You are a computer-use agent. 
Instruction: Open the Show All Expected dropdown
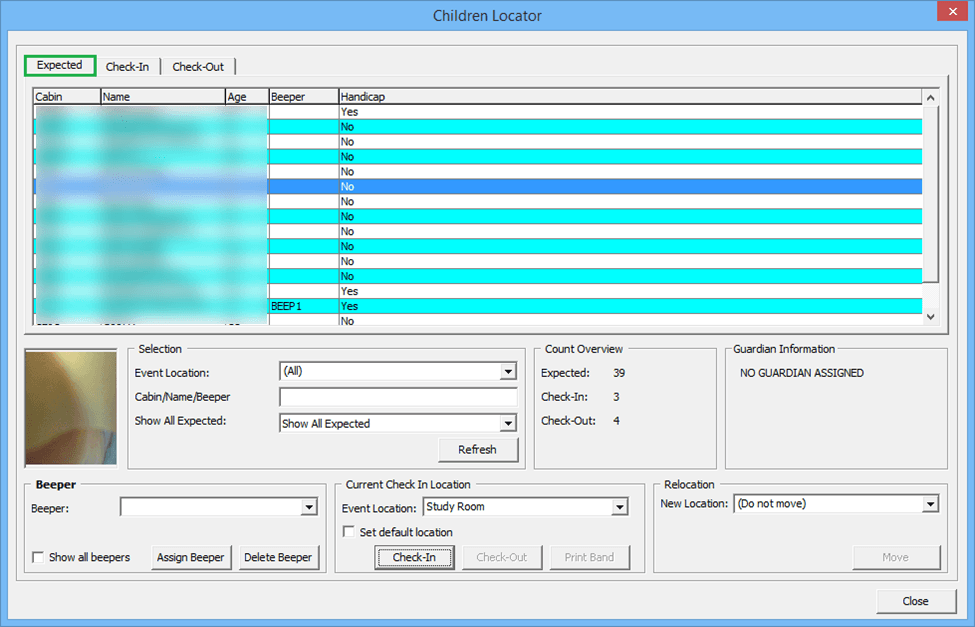coord(508,423)
